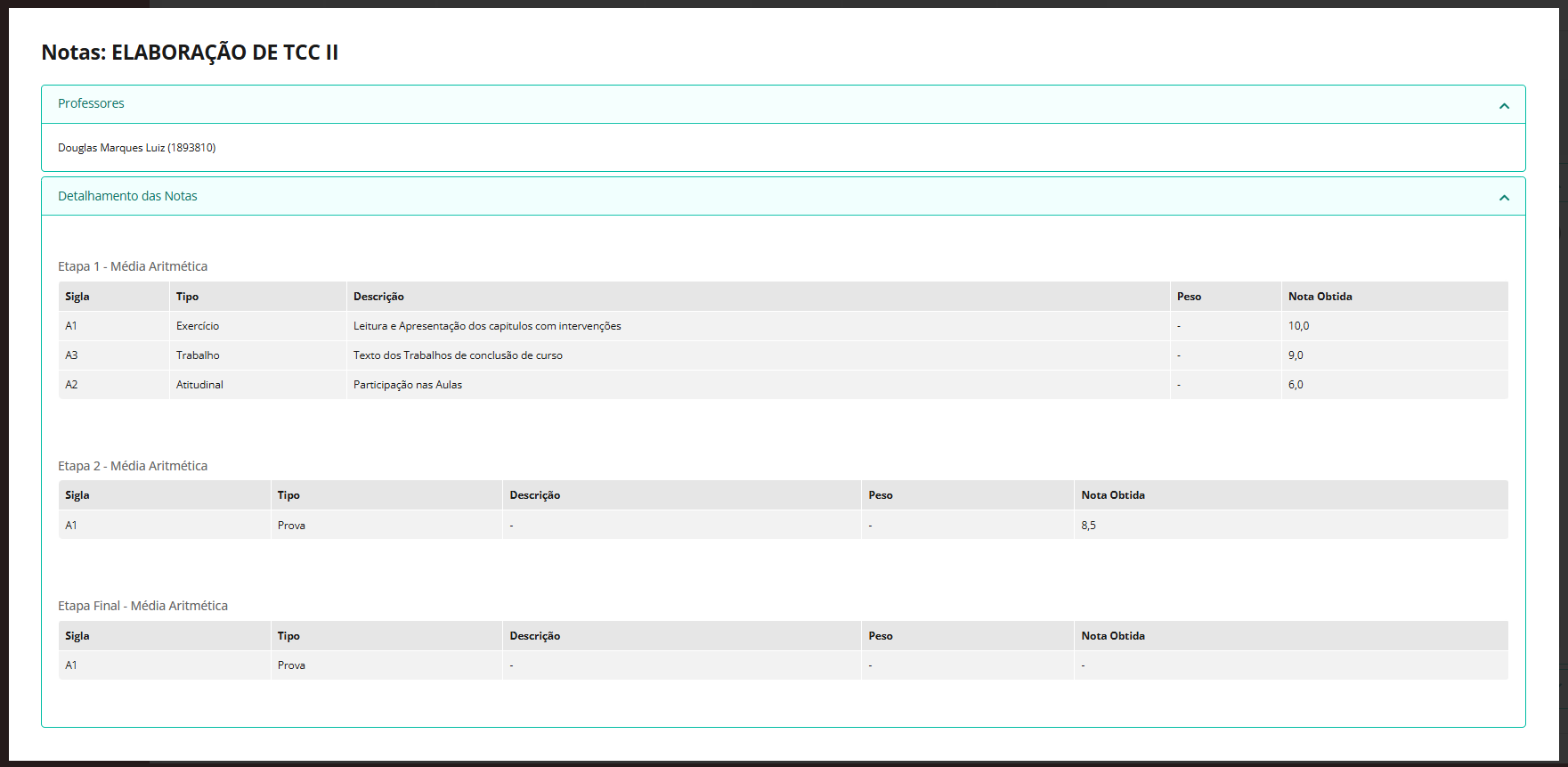Click Prova cell in Etapa Final table
The image size is (1568, 767).
pyautogui.click(x=291, y=665)
